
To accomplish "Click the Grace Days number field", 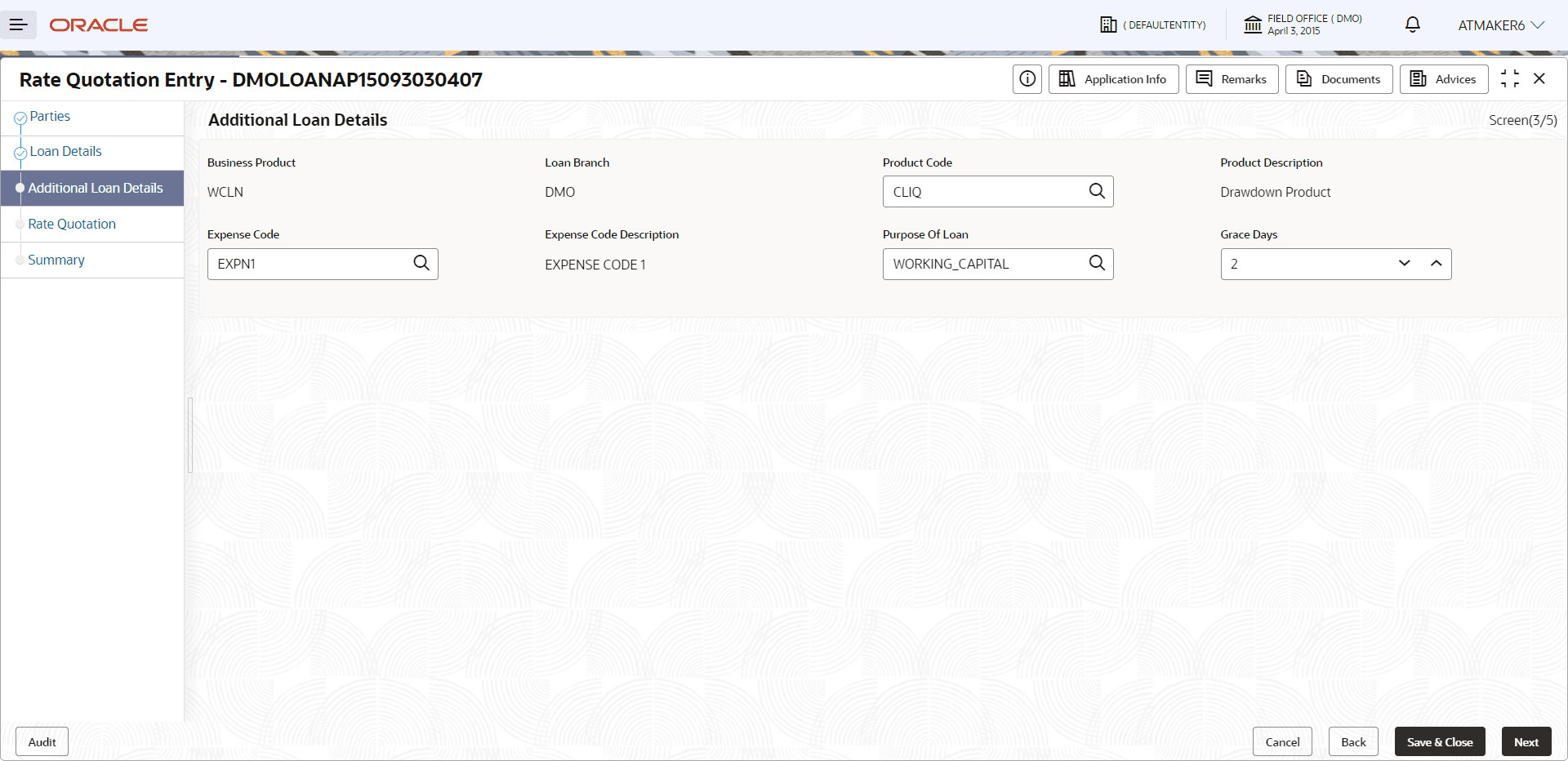I will pyautogui.click(x=1336, y=264).
